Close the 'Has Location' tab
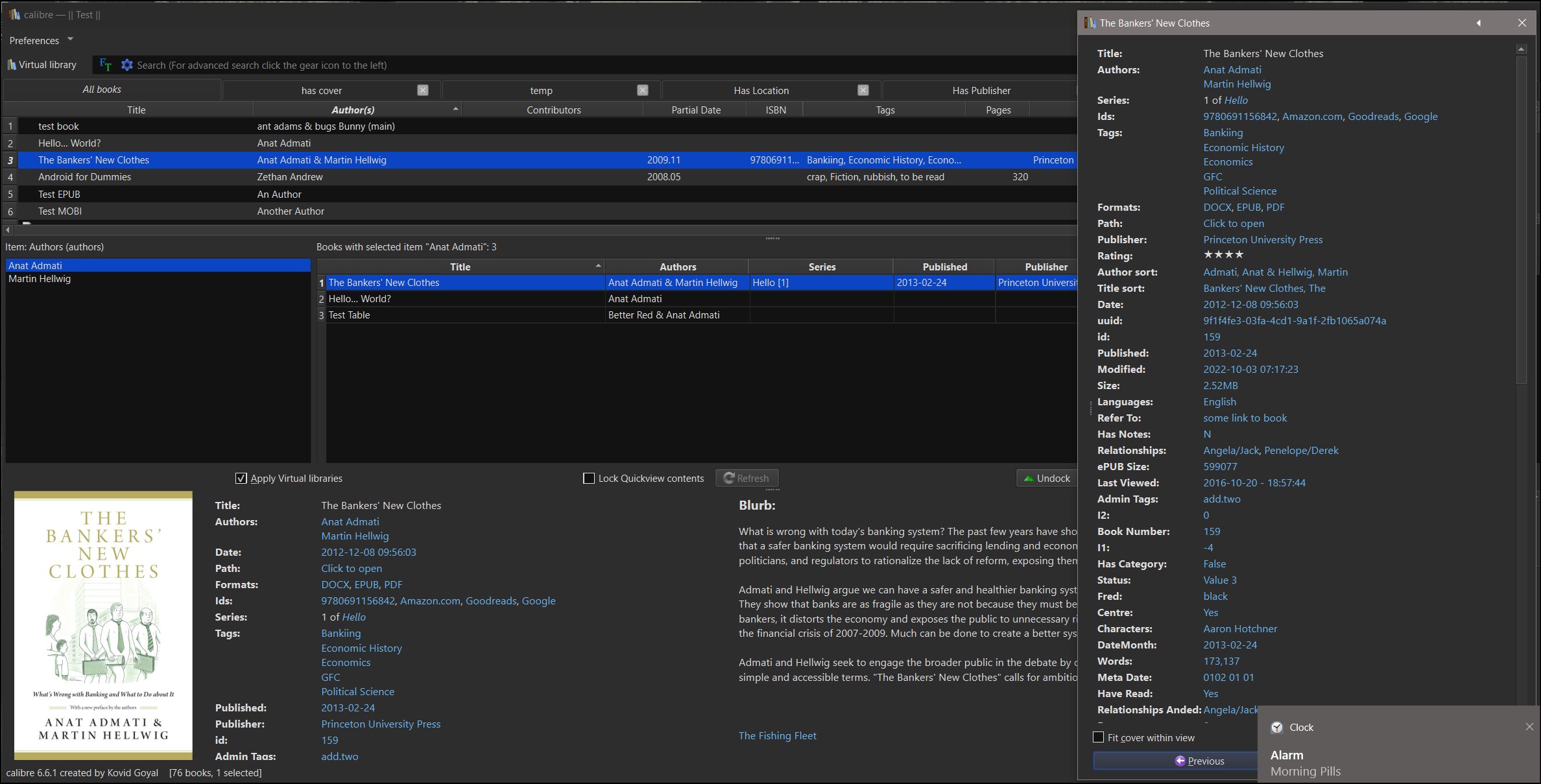The width and height of the screenshot is (1541, 784). point(863,90)
